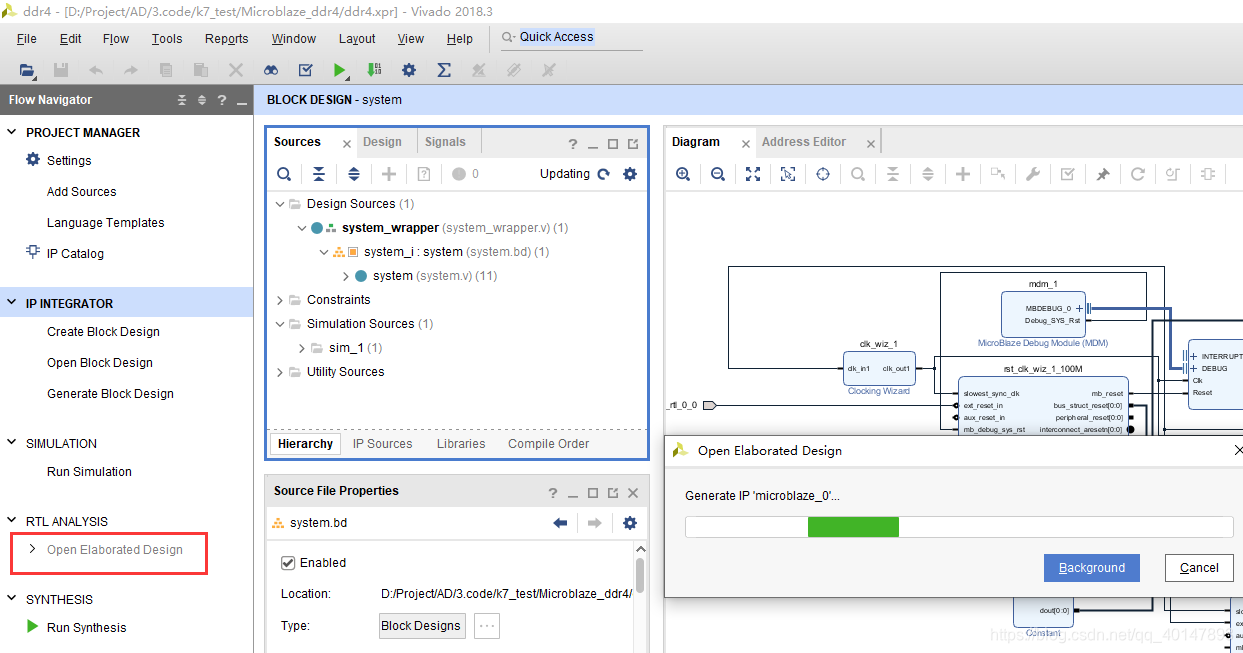Click Generate Block Design

point(110,393)
